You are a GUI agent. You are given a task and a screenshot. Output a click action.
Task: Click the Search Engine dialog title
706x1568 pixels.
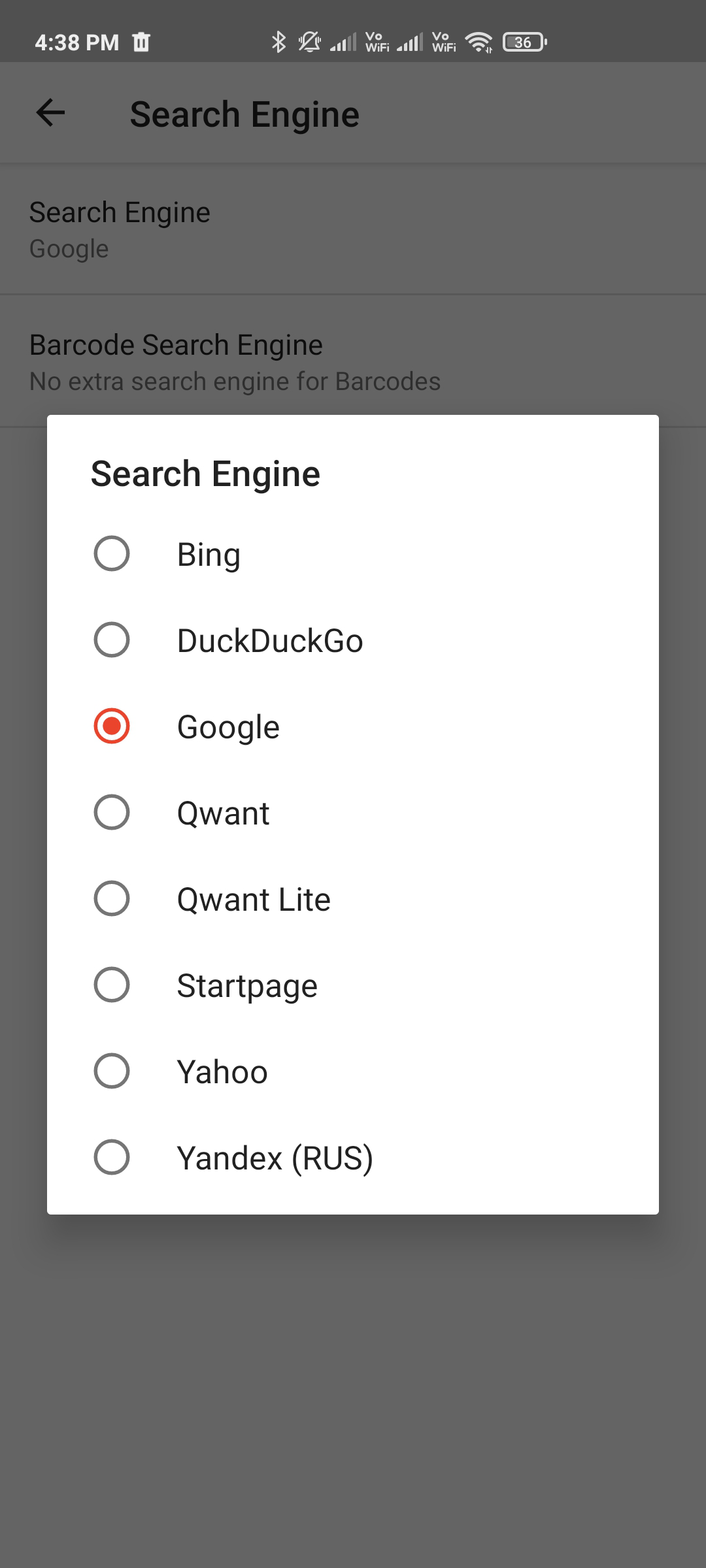(205, 473)
